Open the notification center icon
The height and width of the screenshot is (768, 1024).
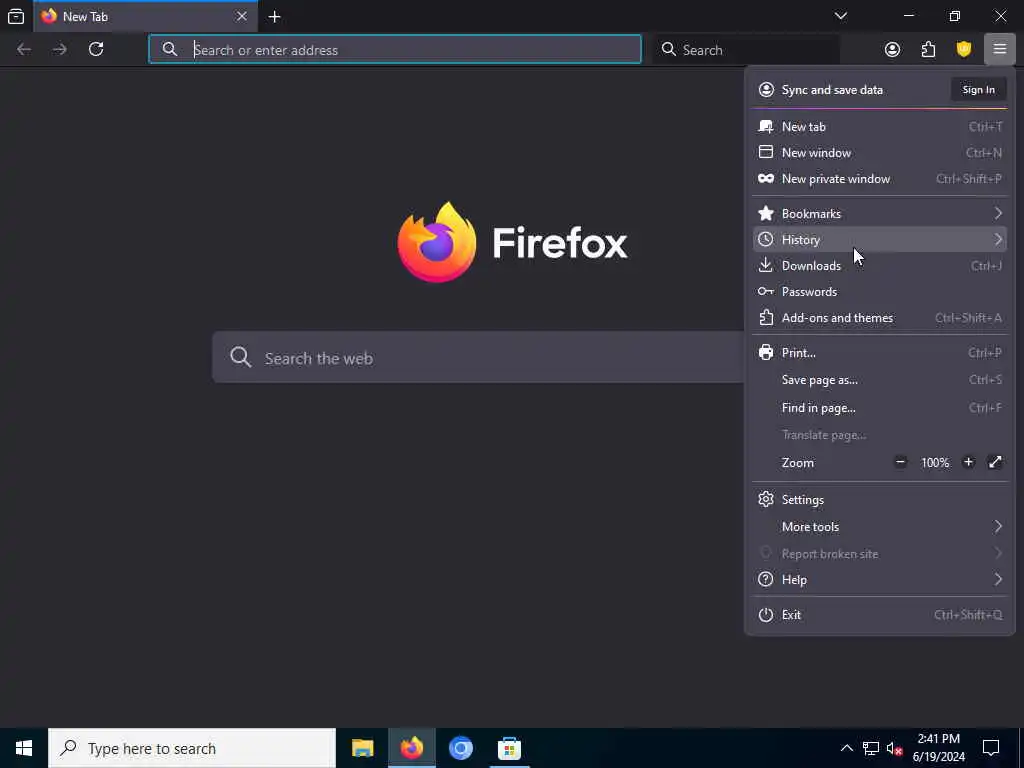(x=991, y=748)
